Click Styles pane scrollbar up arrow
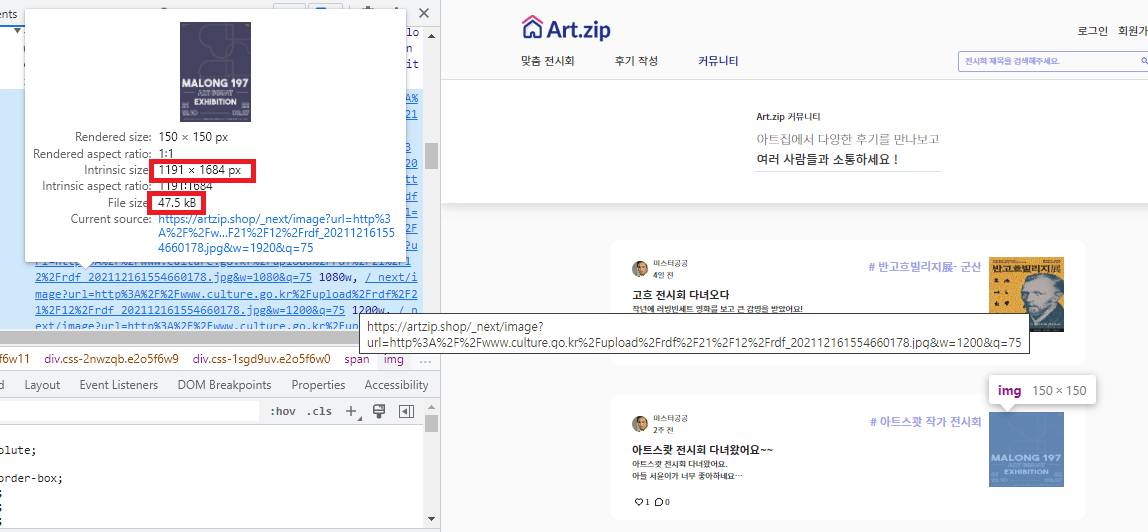Viewport: 1148px width, 532px height. [432, 408]
